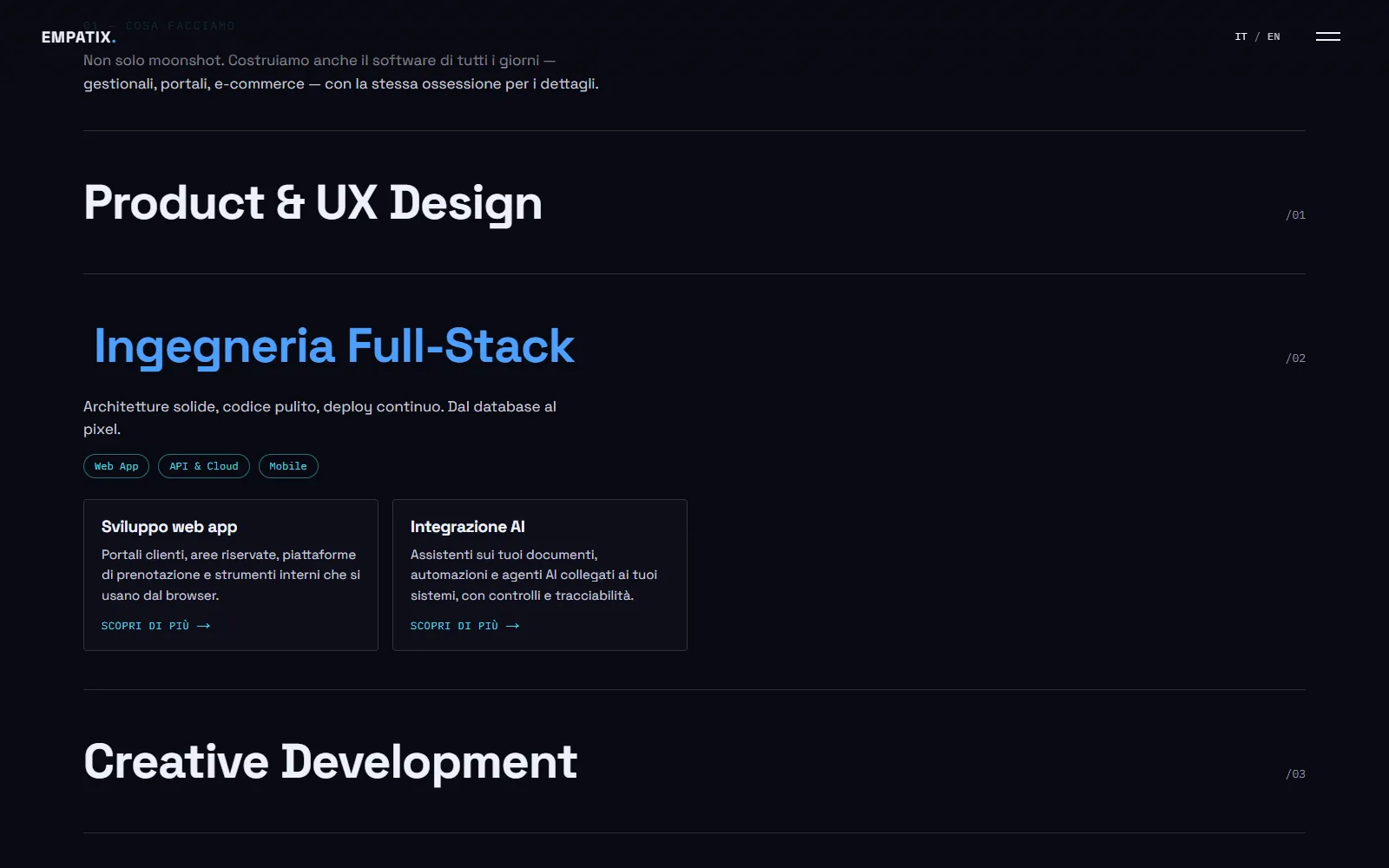Click the Sviluppo web app card title
Viewport: 1389px width, 868px height.
169,527
